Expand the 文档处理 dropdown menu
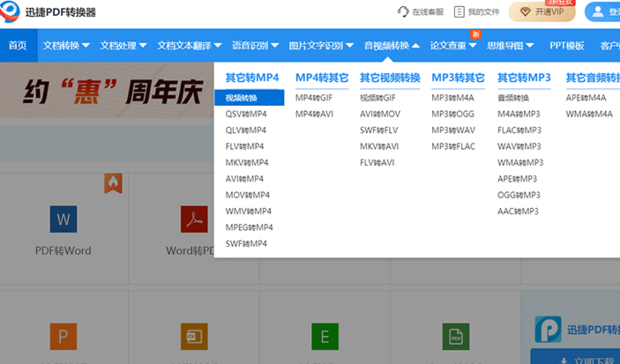620x364 pixels. pyautogui.click(x=123, y=45)
